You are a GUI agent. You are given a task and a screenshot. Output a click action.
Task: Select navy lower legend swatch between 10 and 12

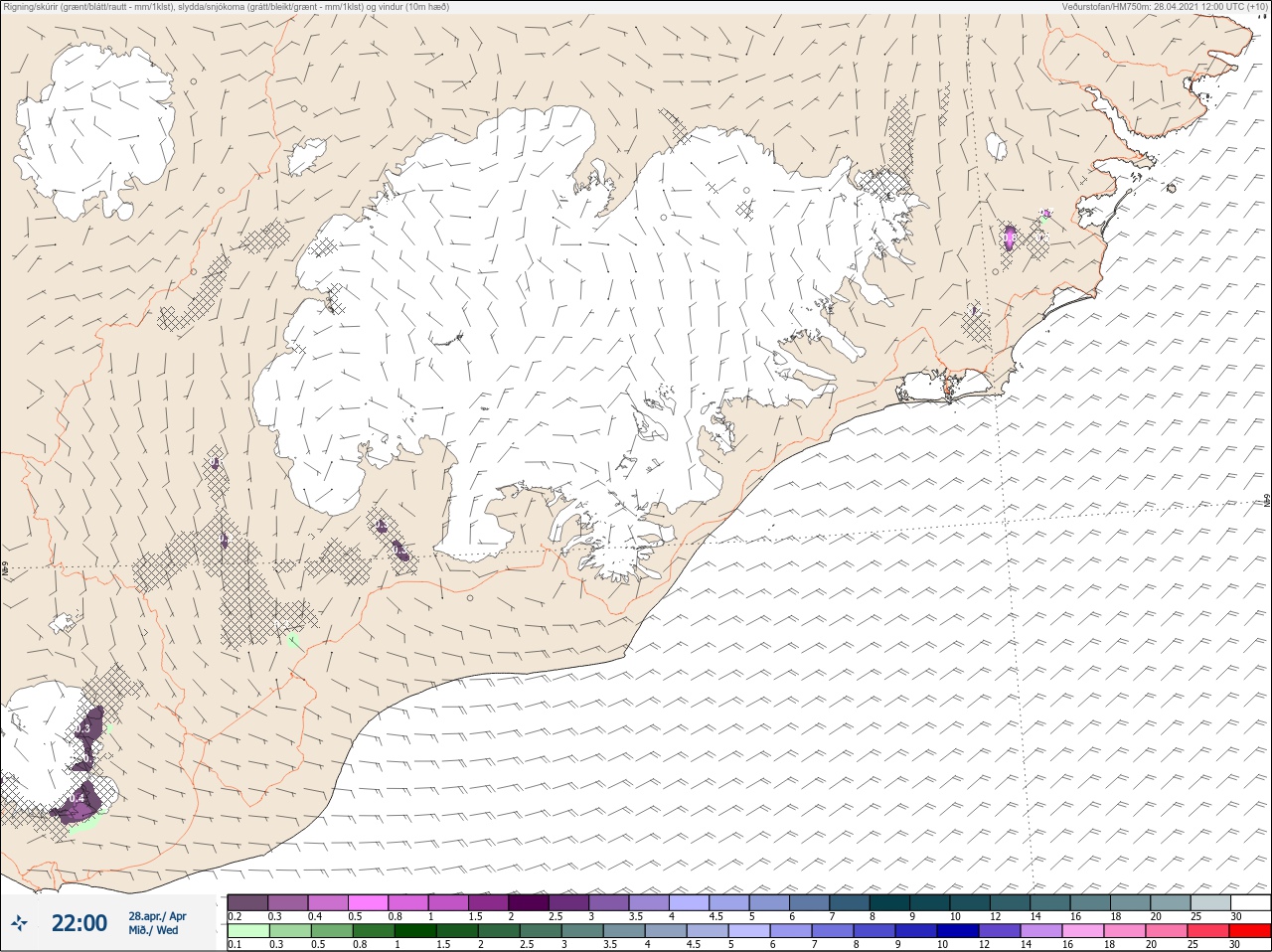pos(957,931)
